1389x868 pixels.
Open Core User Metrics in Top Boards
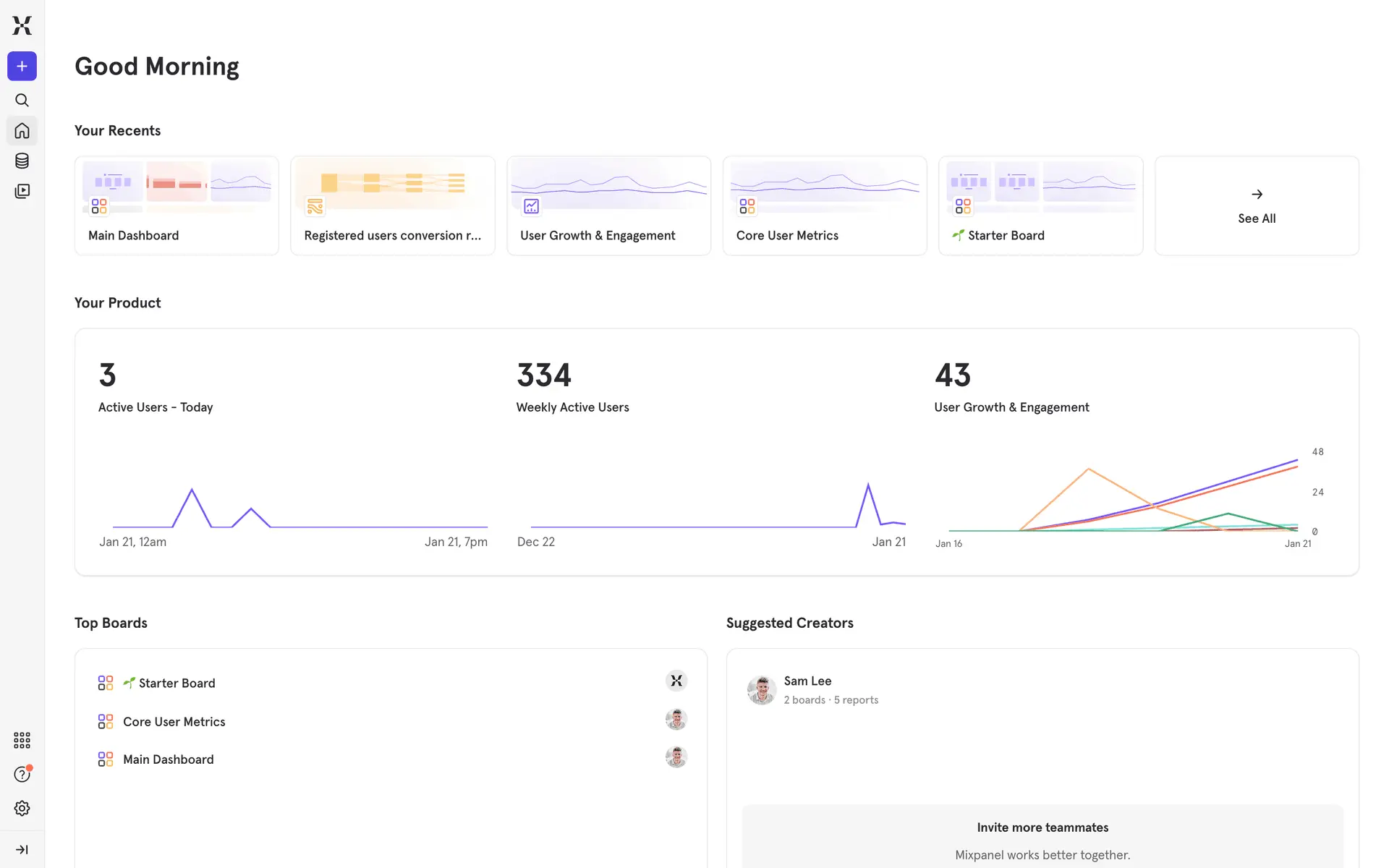coord(174,722)
